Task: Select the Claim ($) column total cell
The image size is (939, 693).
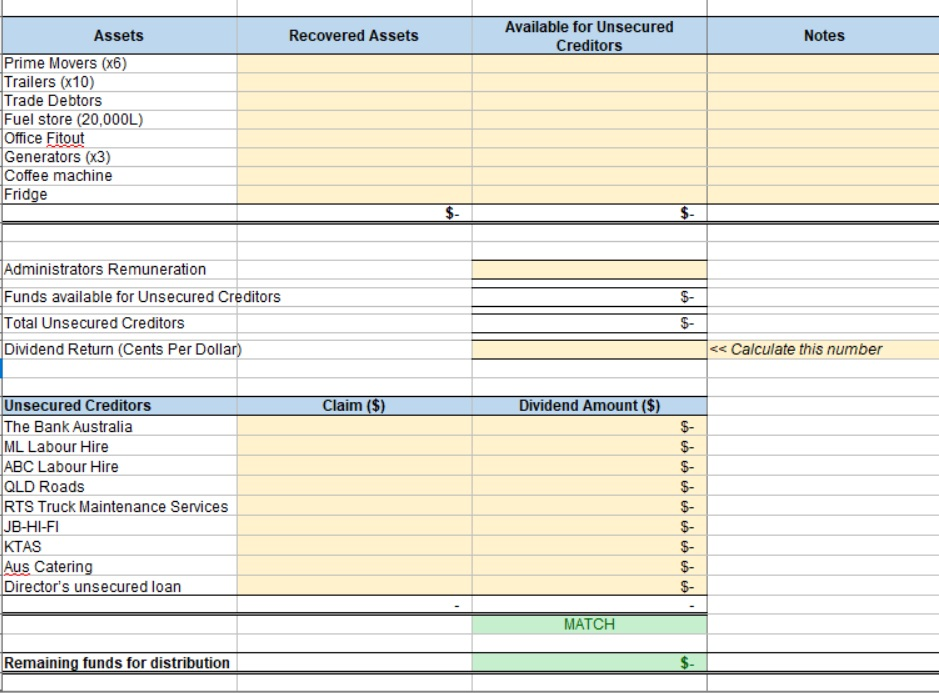Action: click(354, 605)
